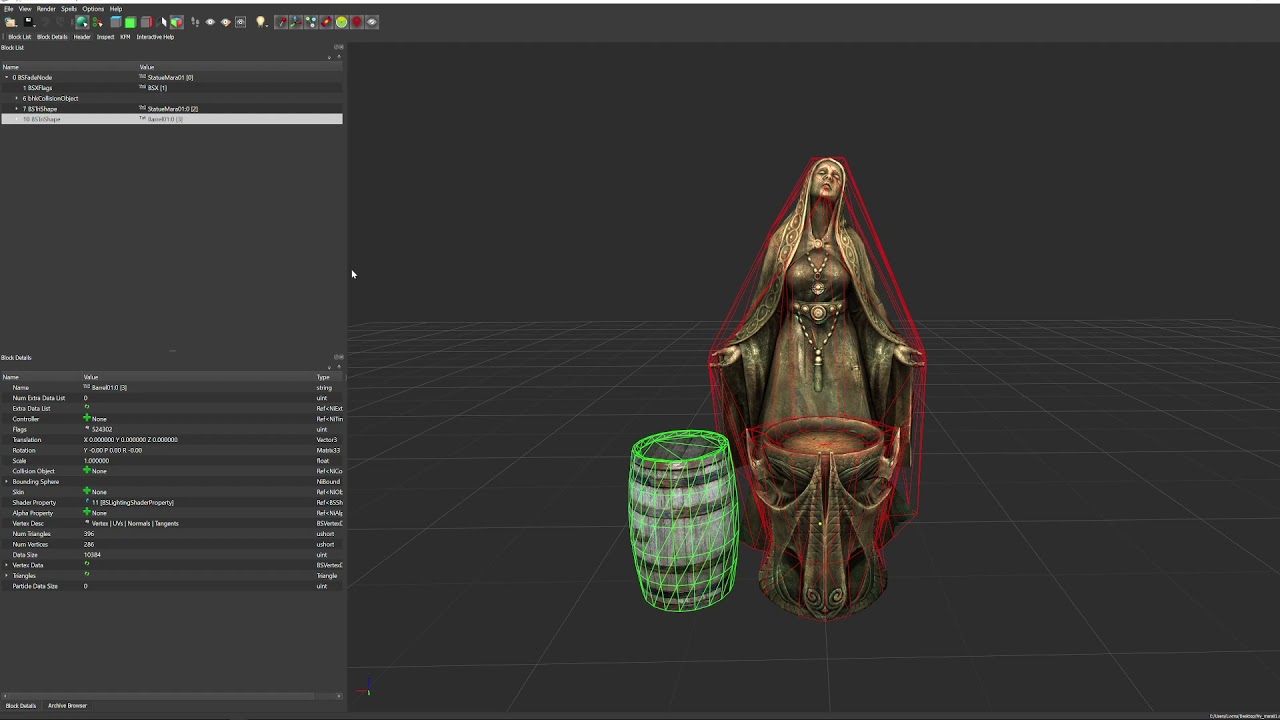
Task: Toggle the Block List panel button
Action: (x=20, y=37)
